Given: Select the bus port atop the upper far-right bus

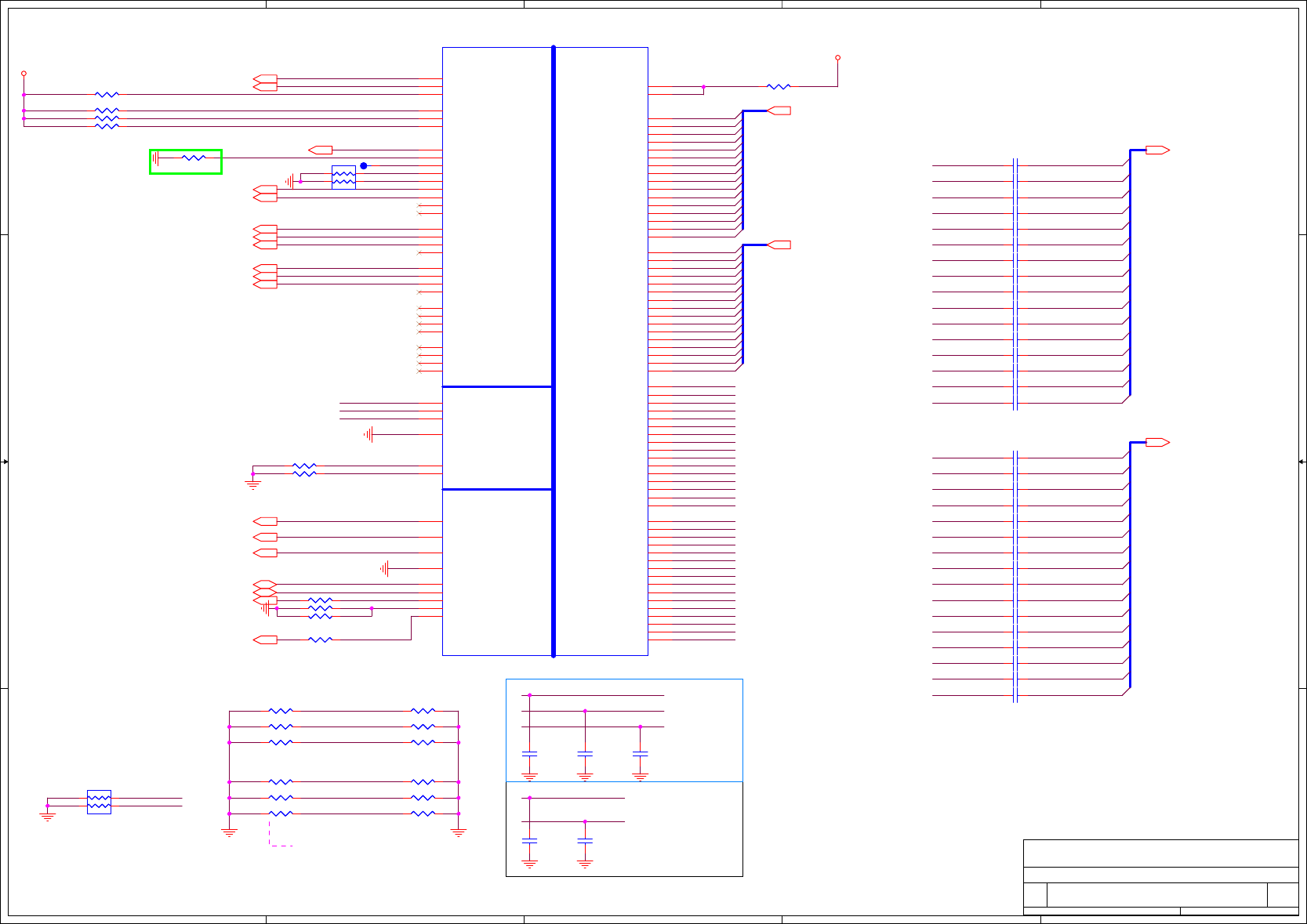Looking at the screenshot, I should click(1157, 150).
